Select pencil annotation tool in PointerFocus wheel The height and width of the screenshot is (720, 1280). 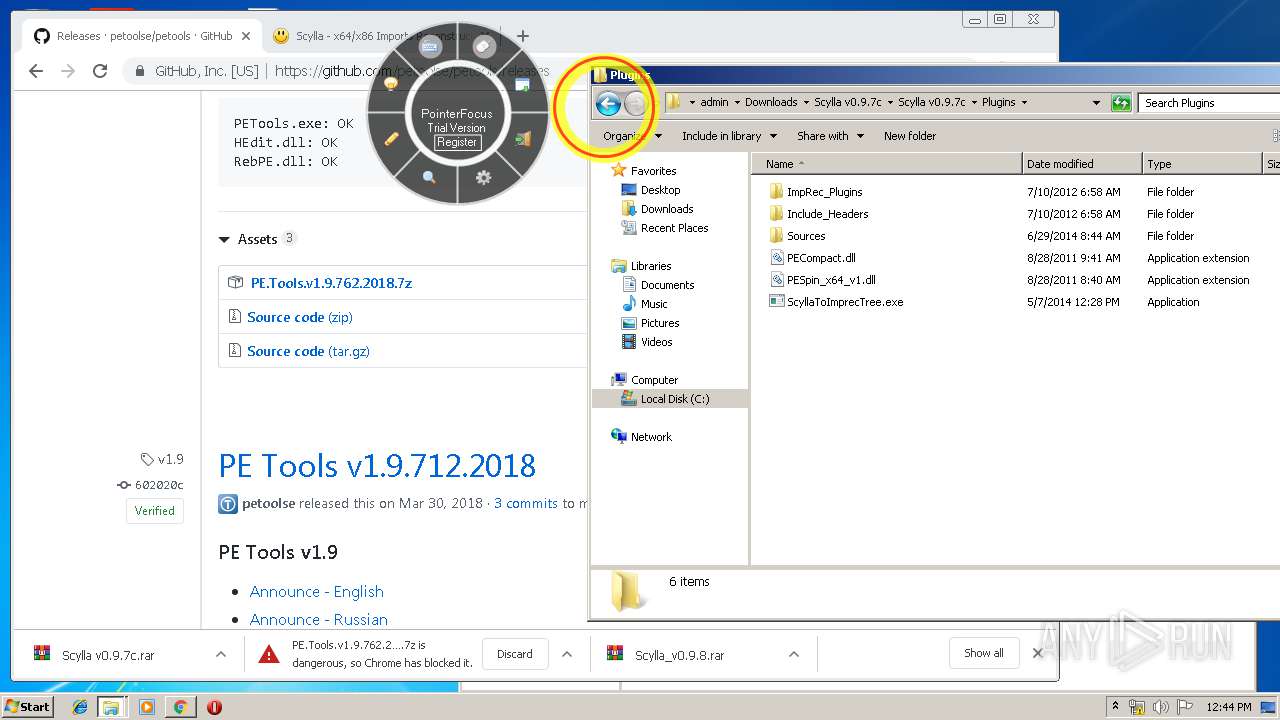[391, 139]
